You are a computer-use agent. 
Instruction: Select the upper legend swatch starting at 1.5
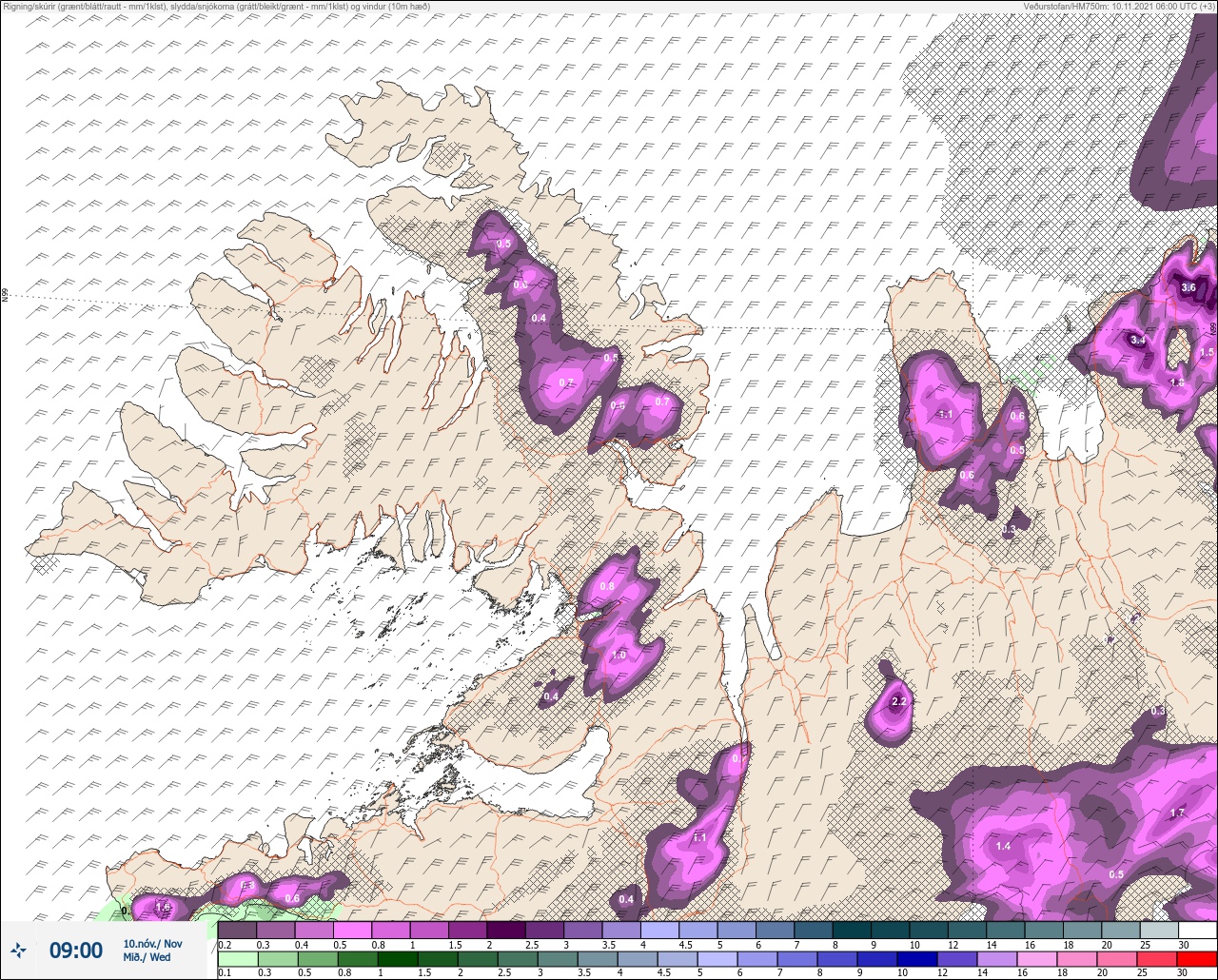(x=467, y=930)
